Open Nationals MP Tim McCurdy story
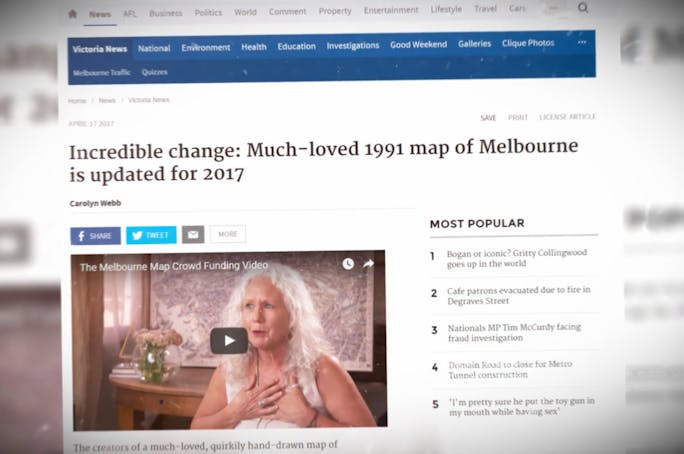 point(514,332)
